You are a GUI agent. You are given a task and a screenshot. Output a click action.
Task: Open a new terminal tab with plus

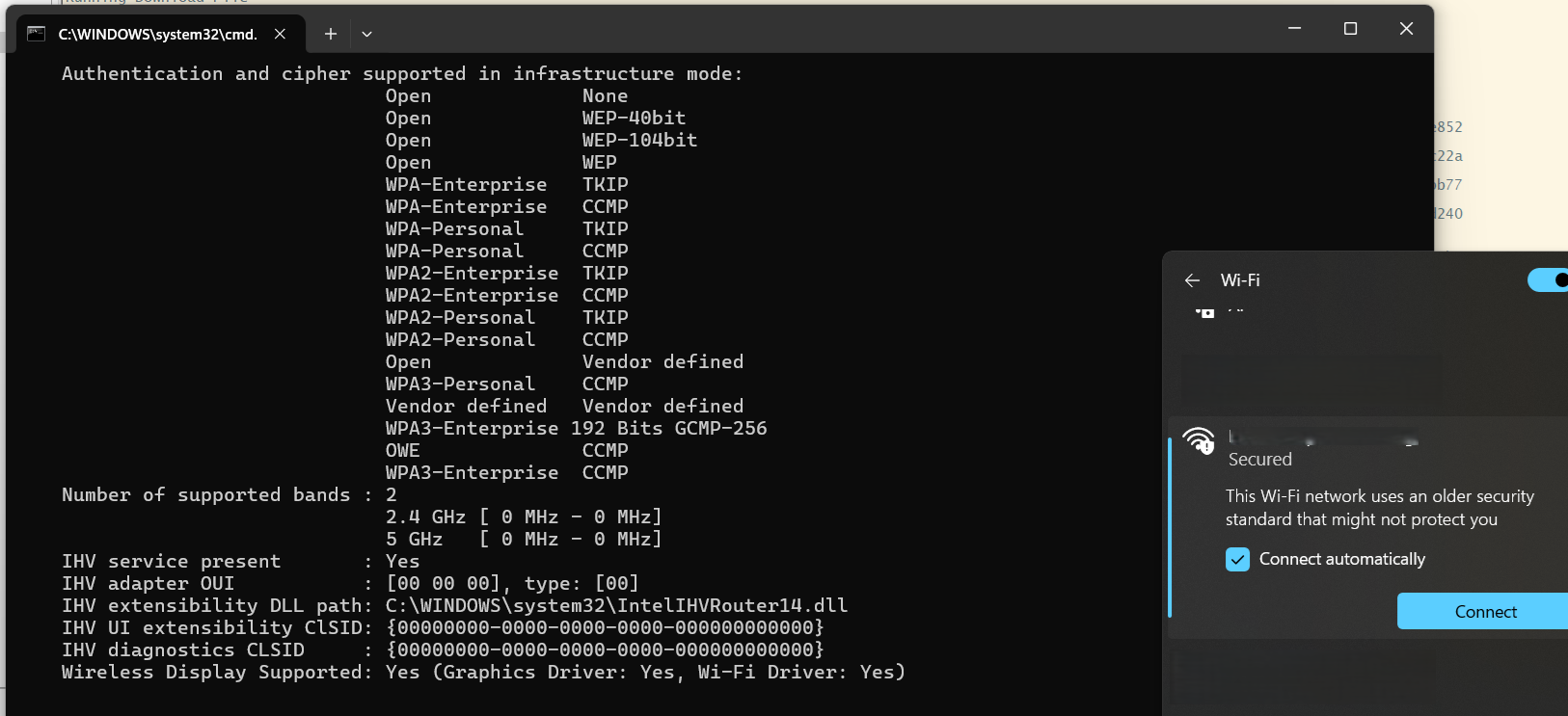(330, 34)
